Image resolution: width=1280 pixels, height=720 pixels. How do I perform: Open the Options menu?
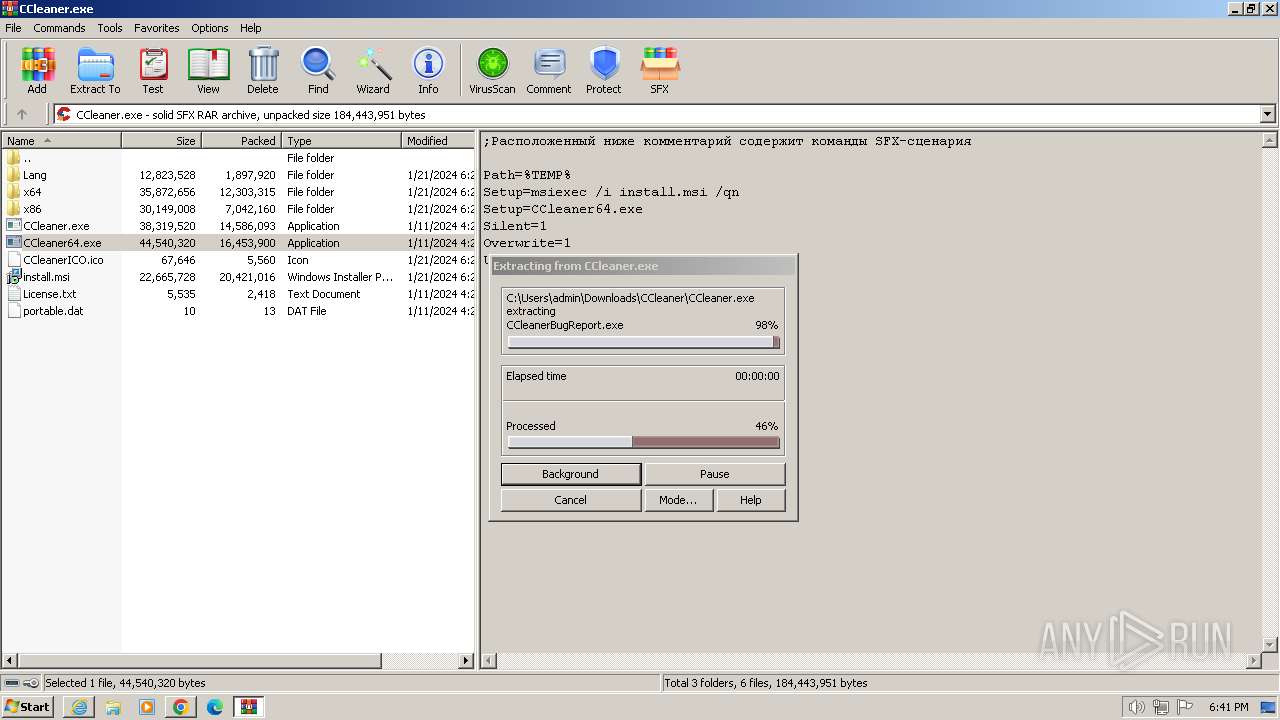[210, 28]
